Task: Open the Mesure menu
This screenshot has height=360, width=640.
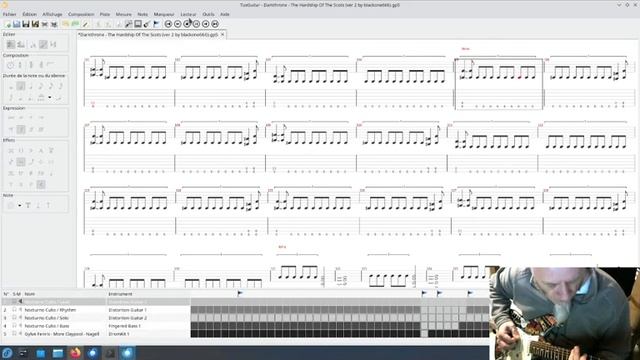Action: (x=124, y=14)
